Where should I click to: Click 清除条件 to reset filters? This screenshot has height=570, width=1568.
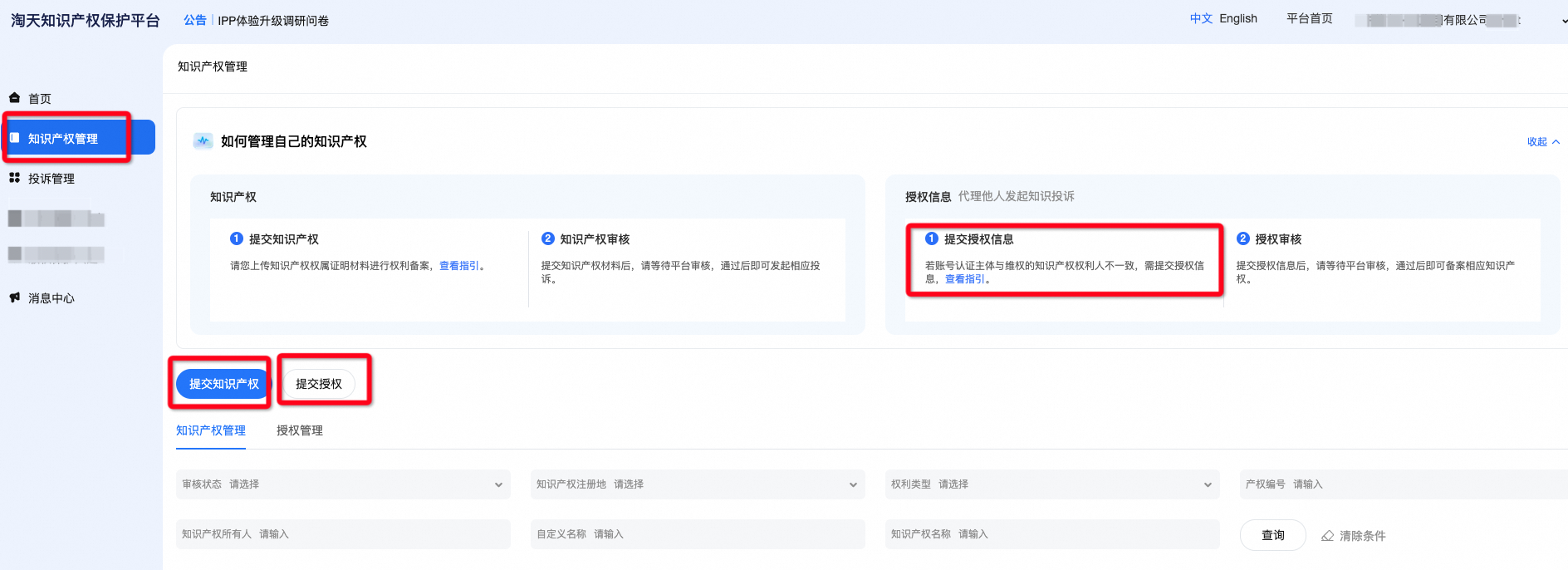tap(1362, 536)
